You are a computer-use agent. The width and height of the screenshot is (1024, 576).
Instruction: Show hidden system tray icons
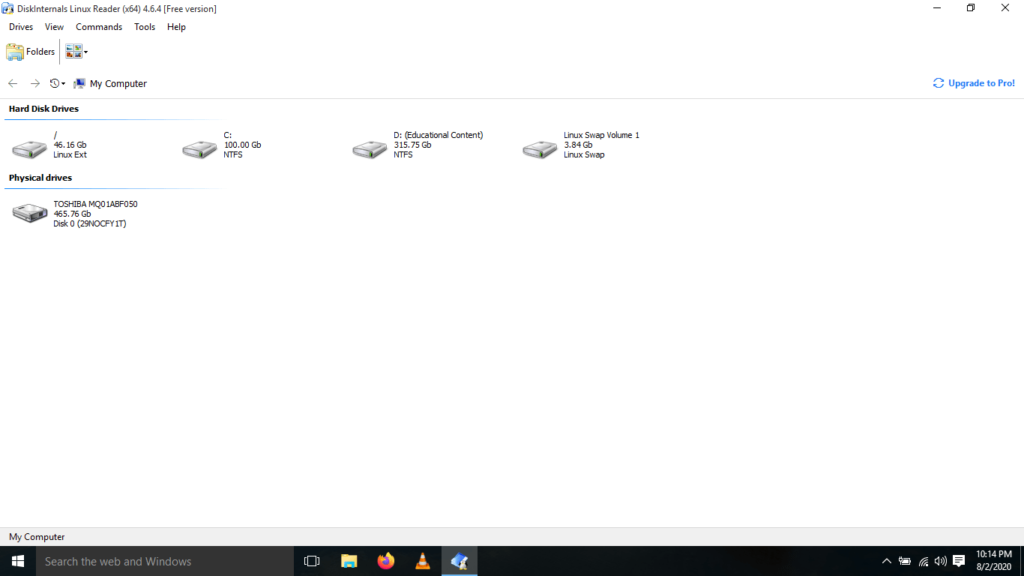[x=886, y=561]
